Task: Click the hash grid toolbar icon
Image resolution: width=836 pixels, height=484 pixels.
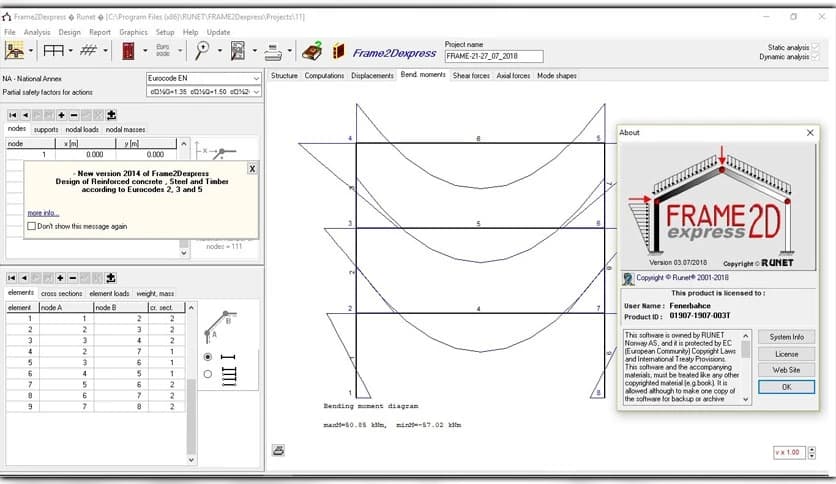Action: pyautogui.click(x=89, y=51)
